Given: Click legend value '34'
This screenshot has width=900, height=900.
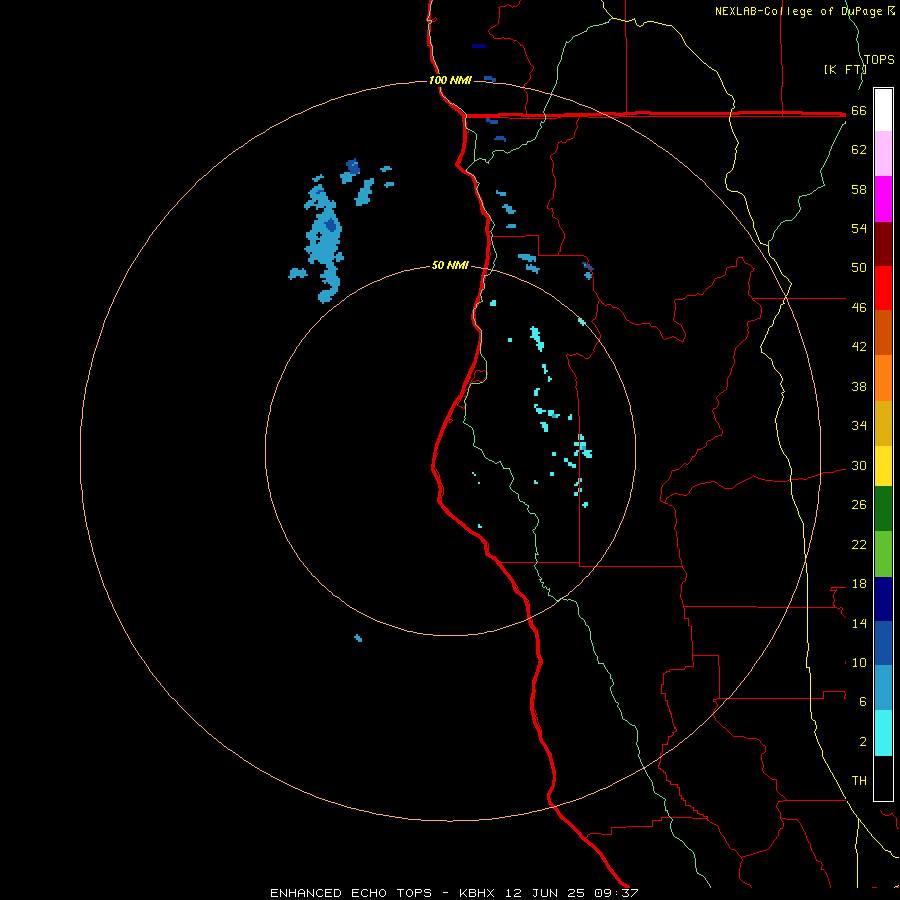Looking at the screenshot, I should tap(859, 426).
